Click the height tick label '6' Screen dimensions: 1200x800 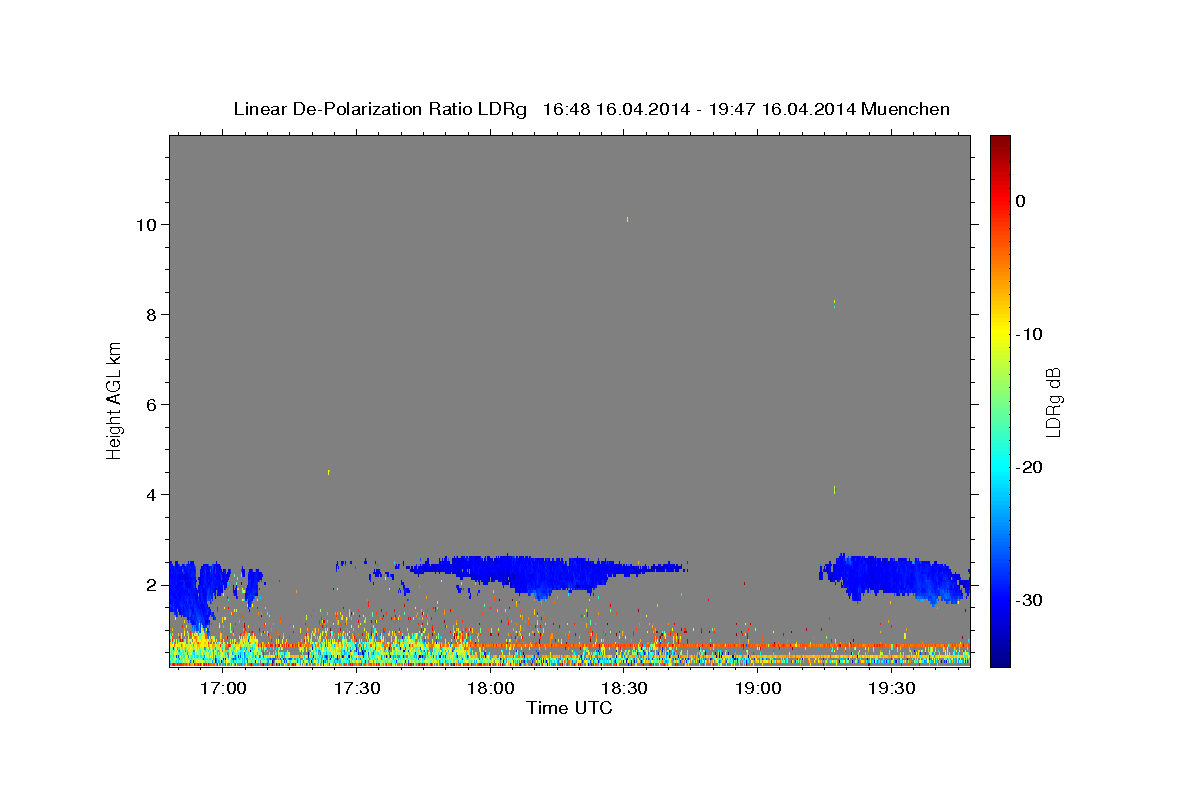pyautogui.click(x=151, y=404)
